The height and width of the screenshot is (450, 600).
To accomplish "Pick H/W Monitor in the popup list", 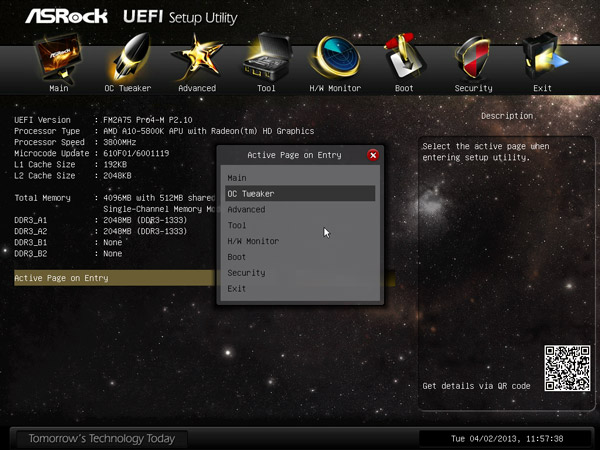I will (300, 241).
